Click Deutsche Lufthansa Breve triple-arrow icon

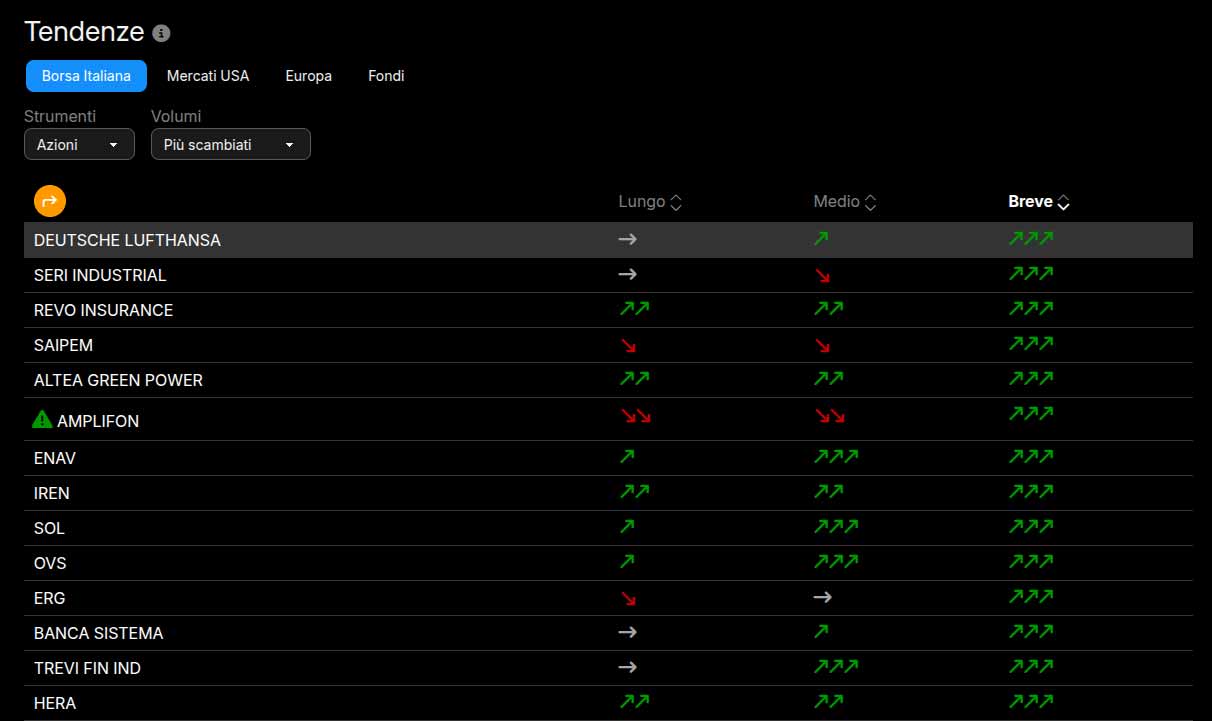1031,238
